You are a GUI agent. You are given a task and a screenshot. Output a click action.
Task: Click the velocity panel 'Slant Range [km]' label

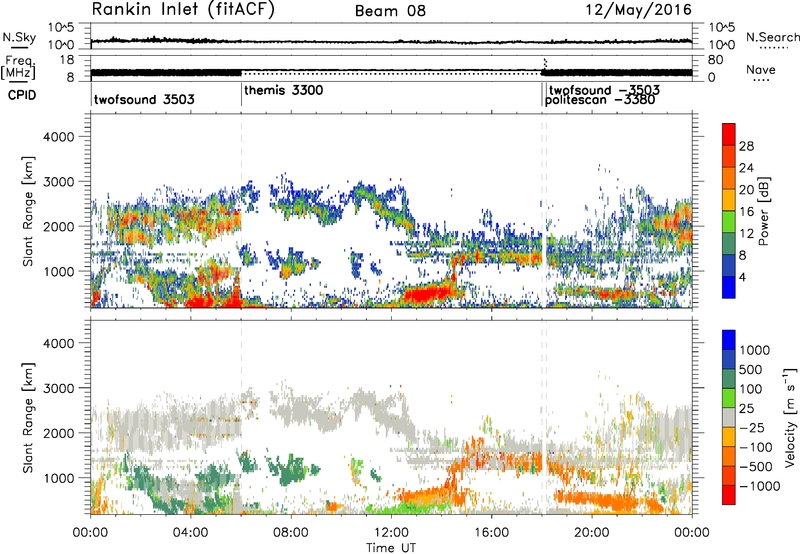point(28,417)
